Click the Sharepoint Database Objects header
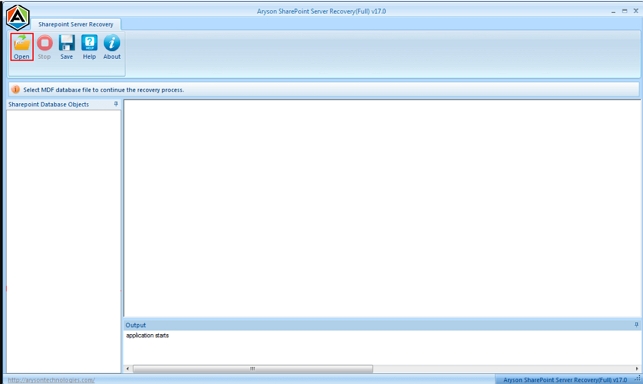This screenshot has height=384, width=643. pos(64,104)
